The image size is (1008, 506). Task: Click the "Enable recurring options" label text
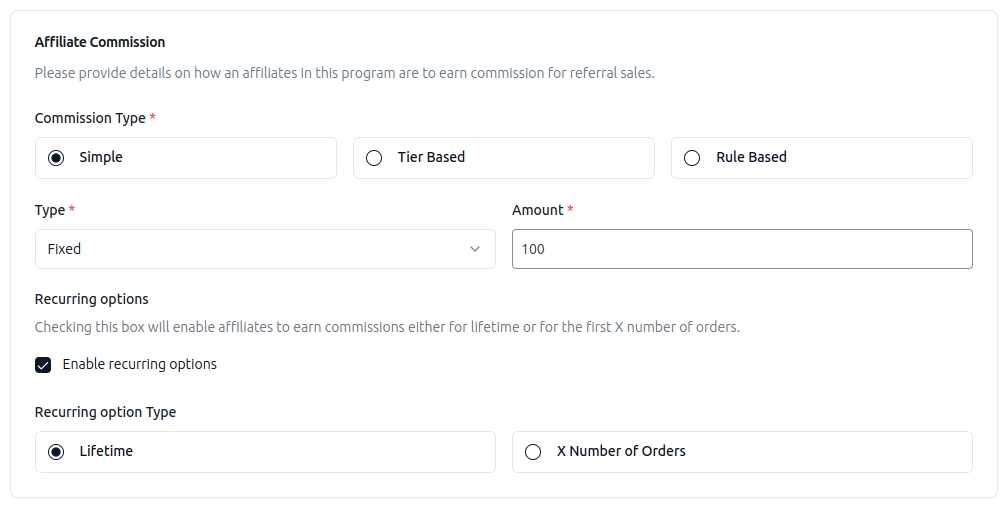pos(139,364)
